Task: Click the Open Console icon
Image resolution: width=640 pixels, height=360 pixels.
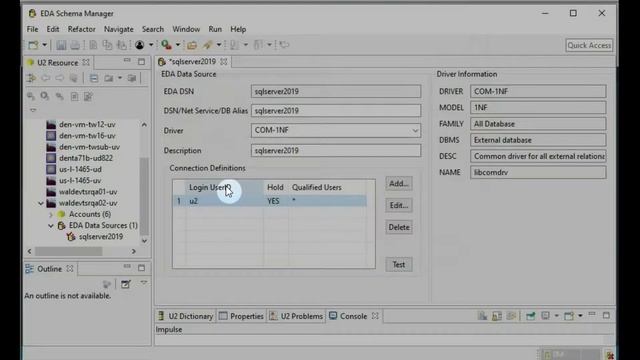Action: coord(569,316)
